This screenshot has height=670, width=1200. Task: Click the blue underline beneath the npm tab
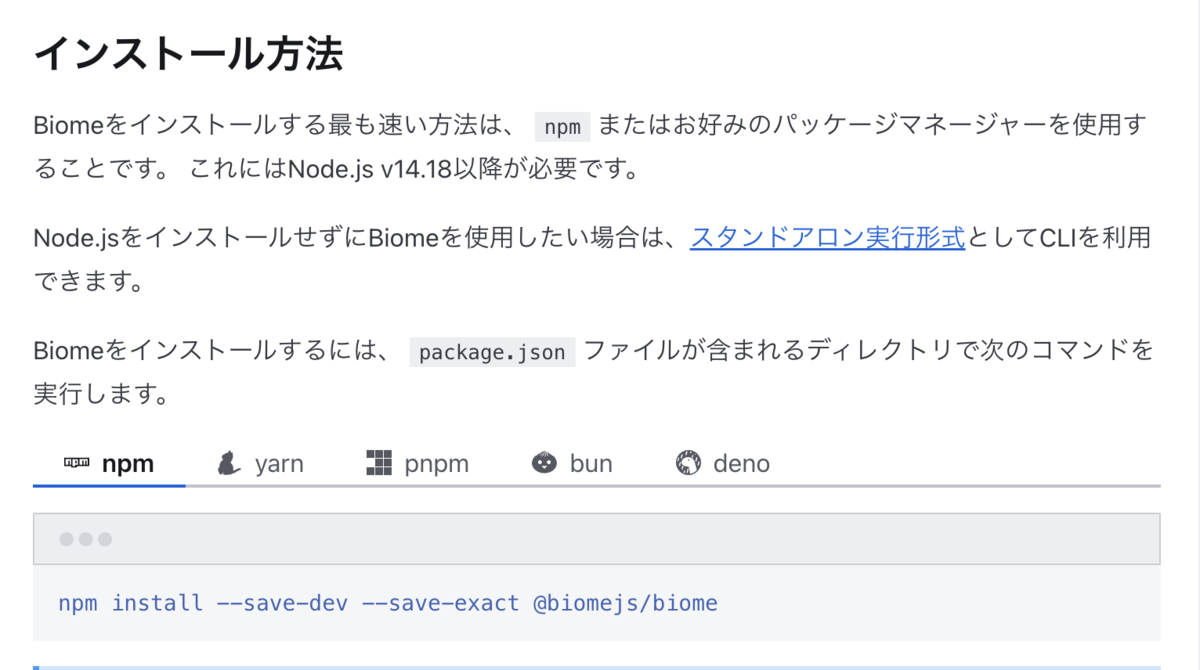(x=110, y=487)
